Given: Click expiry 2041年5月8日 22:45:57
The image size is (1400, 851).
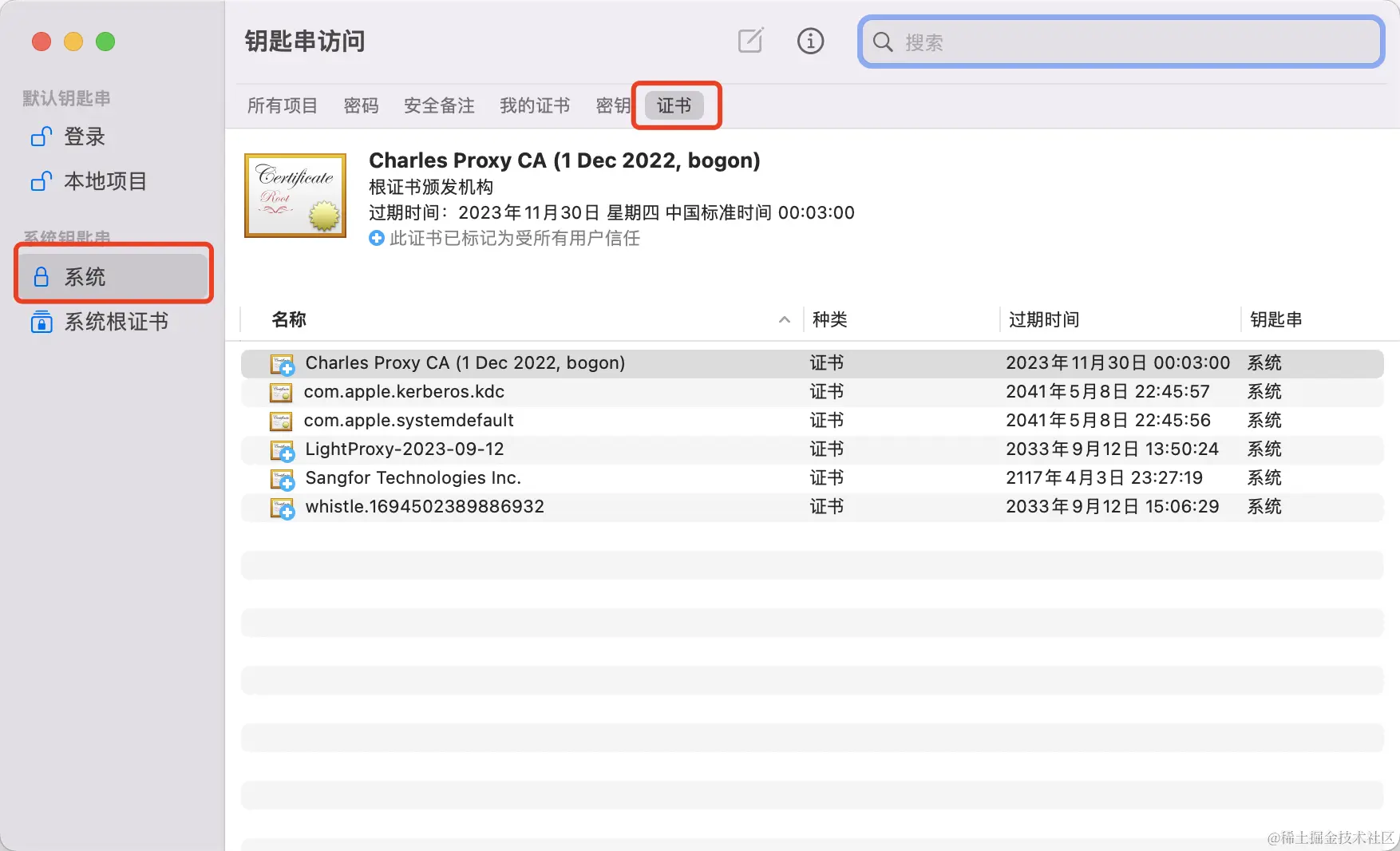Looking at the screenshot, I should point(1108,391).
